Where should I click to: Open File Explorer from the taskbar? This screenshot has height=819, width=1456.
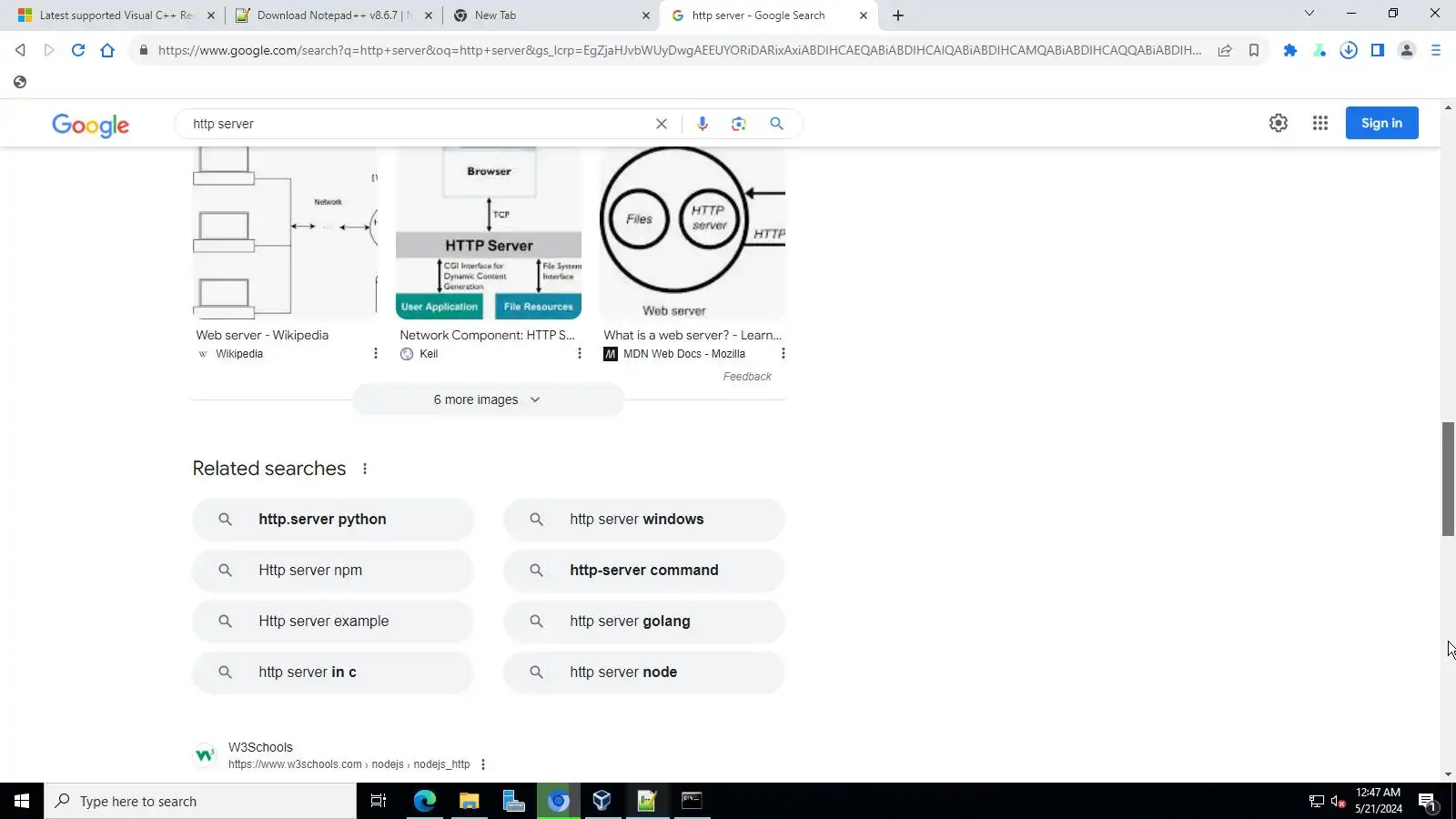(469, 801)
